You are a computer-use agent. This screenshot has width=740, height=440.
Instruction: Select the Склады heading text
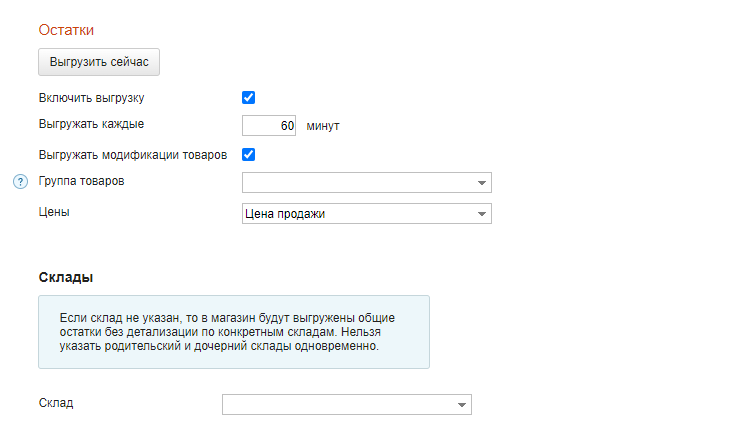[x=66, y=277]
